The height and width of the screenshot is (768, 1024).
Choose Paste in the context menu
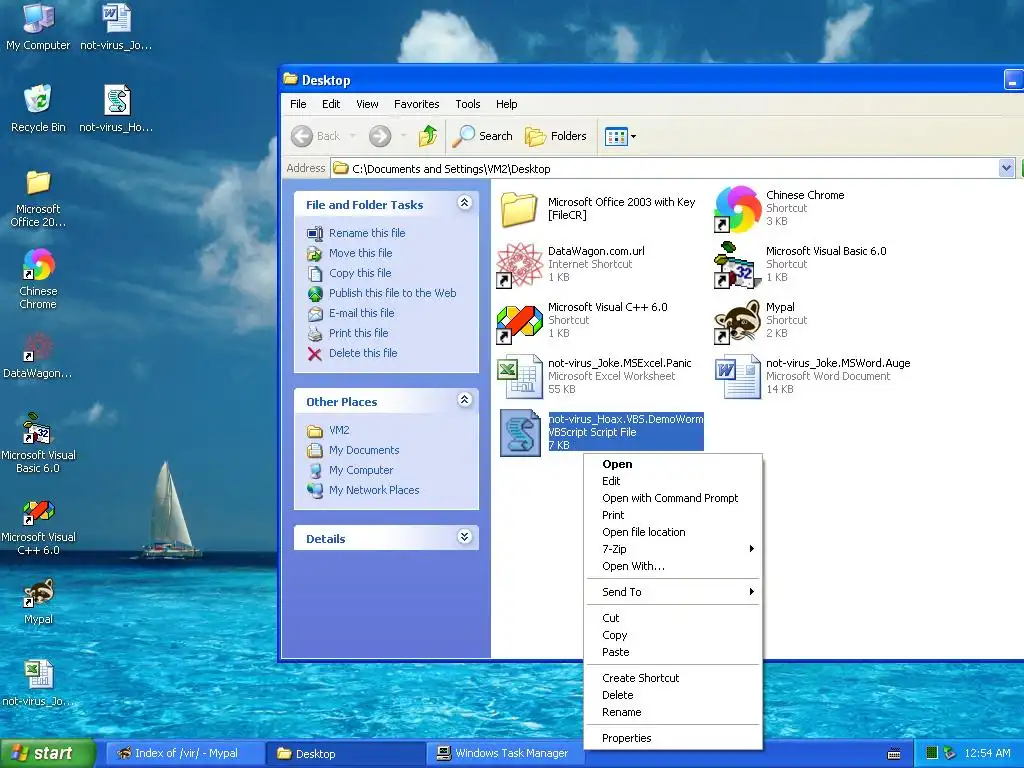pos(673,652)
